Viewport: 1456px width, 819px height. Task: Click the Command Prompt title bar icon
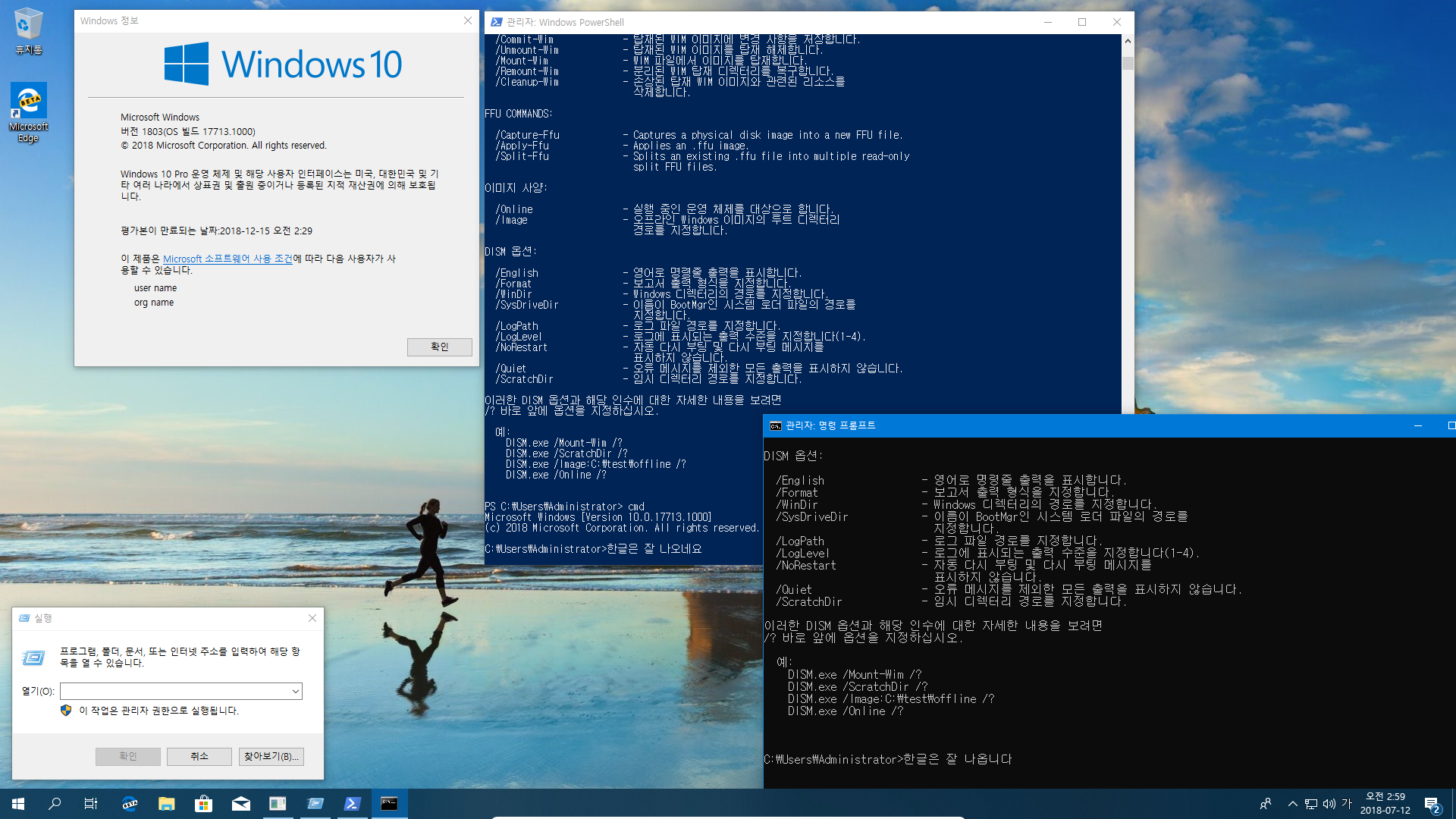[775, 425]
